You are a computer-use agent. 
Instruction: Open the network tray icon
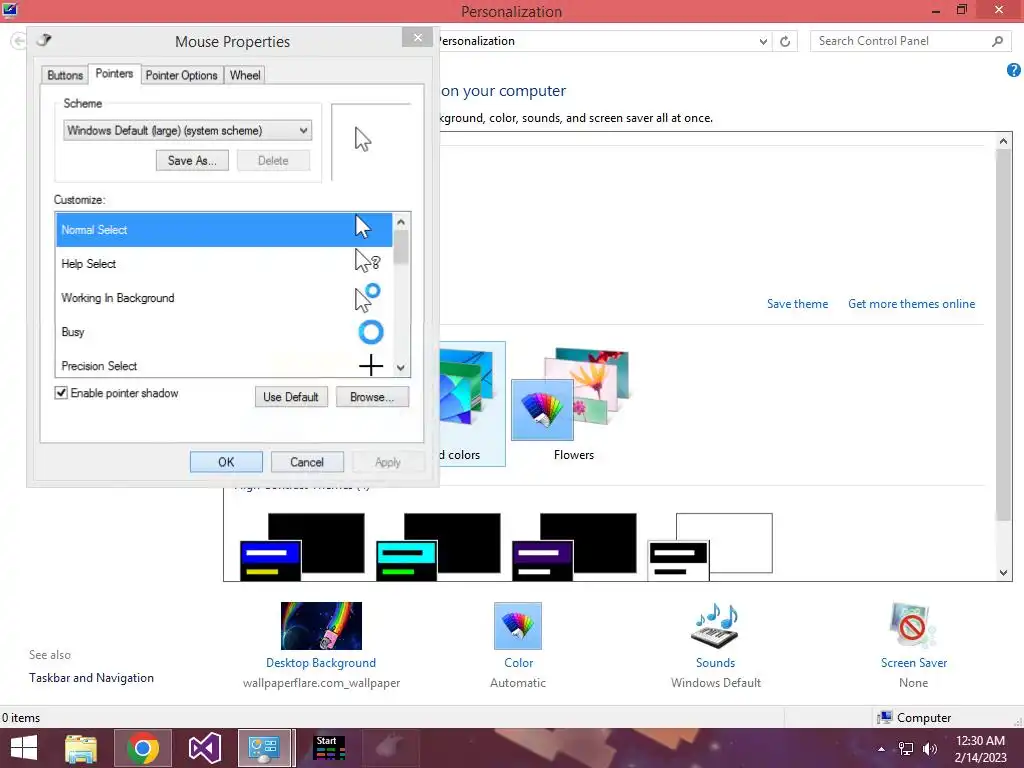click(906, 749)
